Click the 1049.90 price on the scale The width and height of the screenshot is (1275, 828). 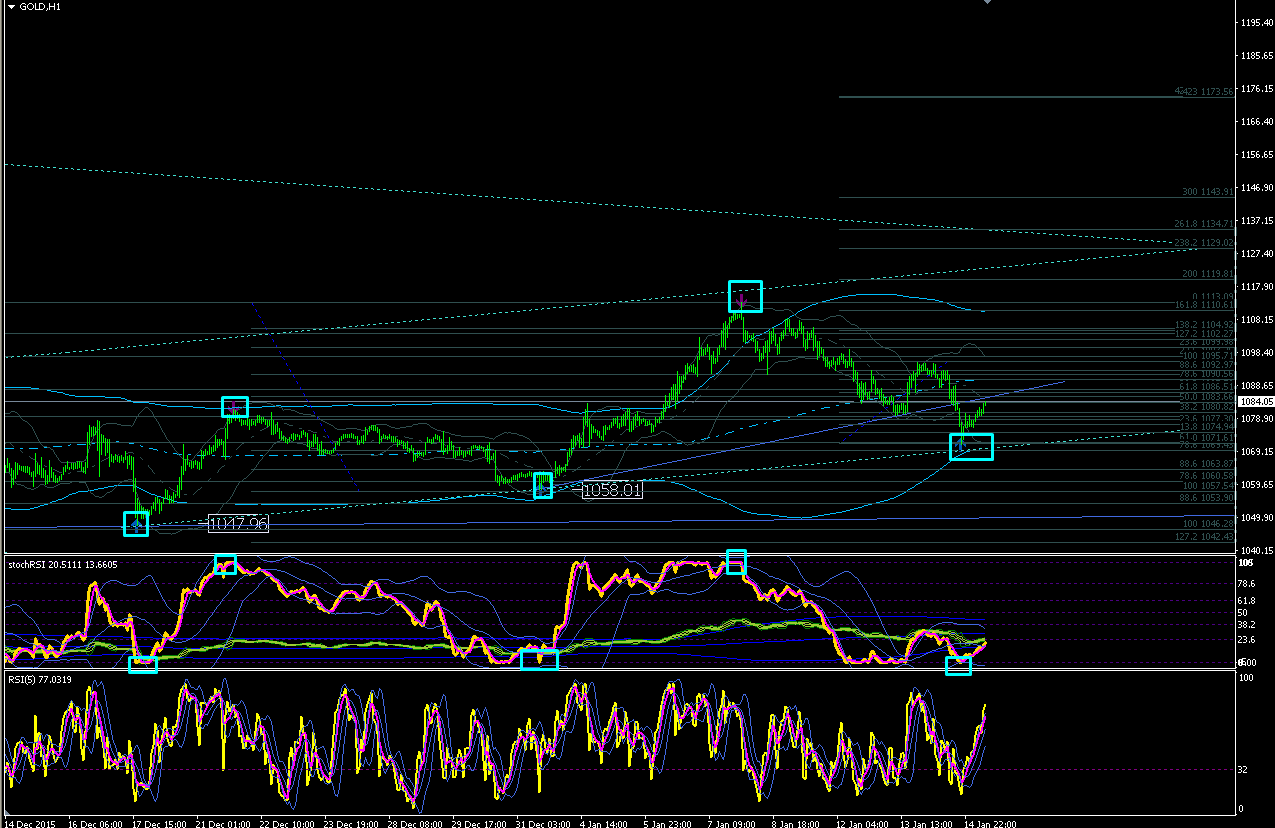(1255, 518)
